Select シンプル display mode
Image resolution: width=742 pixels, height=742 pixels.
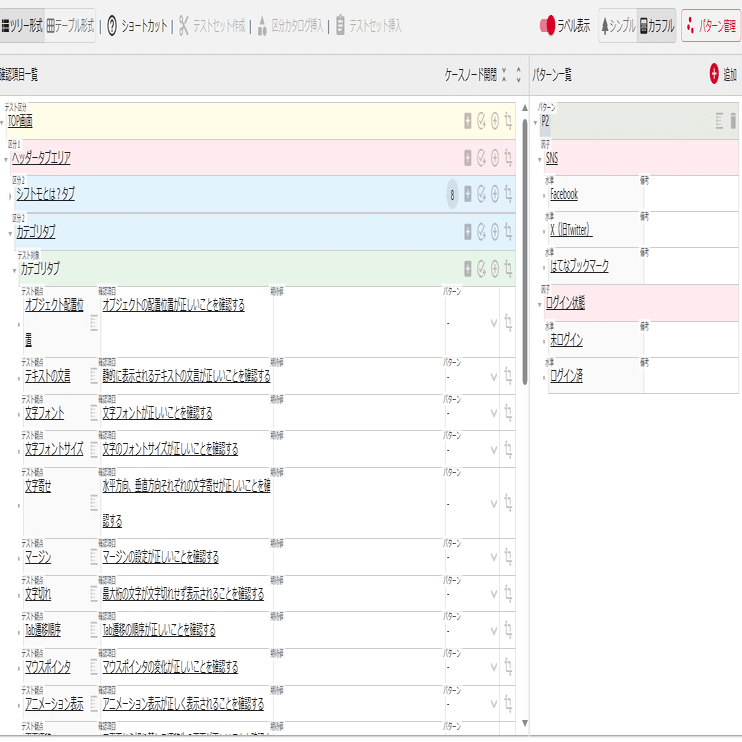tap(618, 26)
